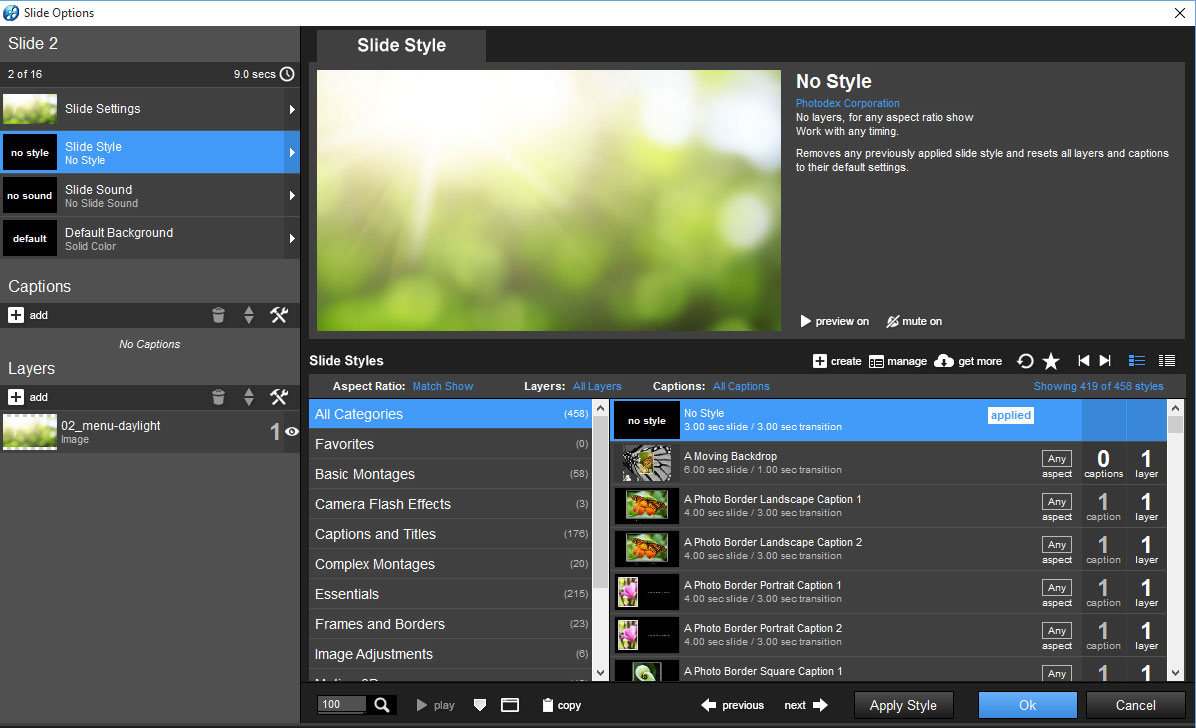1196x728 pixels.
Task: Click the full screen window icon
Action: [x=510, y=705]
